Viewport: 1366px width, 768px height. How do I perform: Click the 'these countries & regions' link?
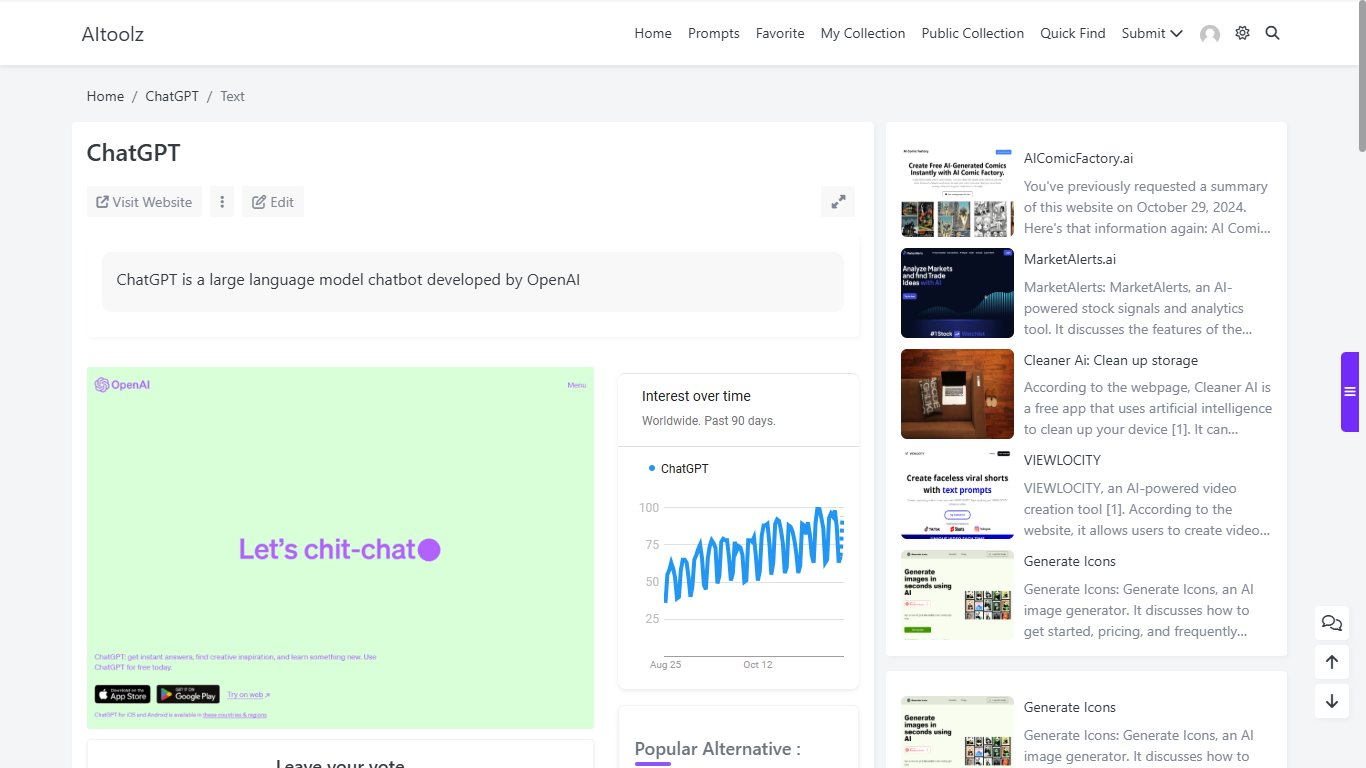click(235, 715)
